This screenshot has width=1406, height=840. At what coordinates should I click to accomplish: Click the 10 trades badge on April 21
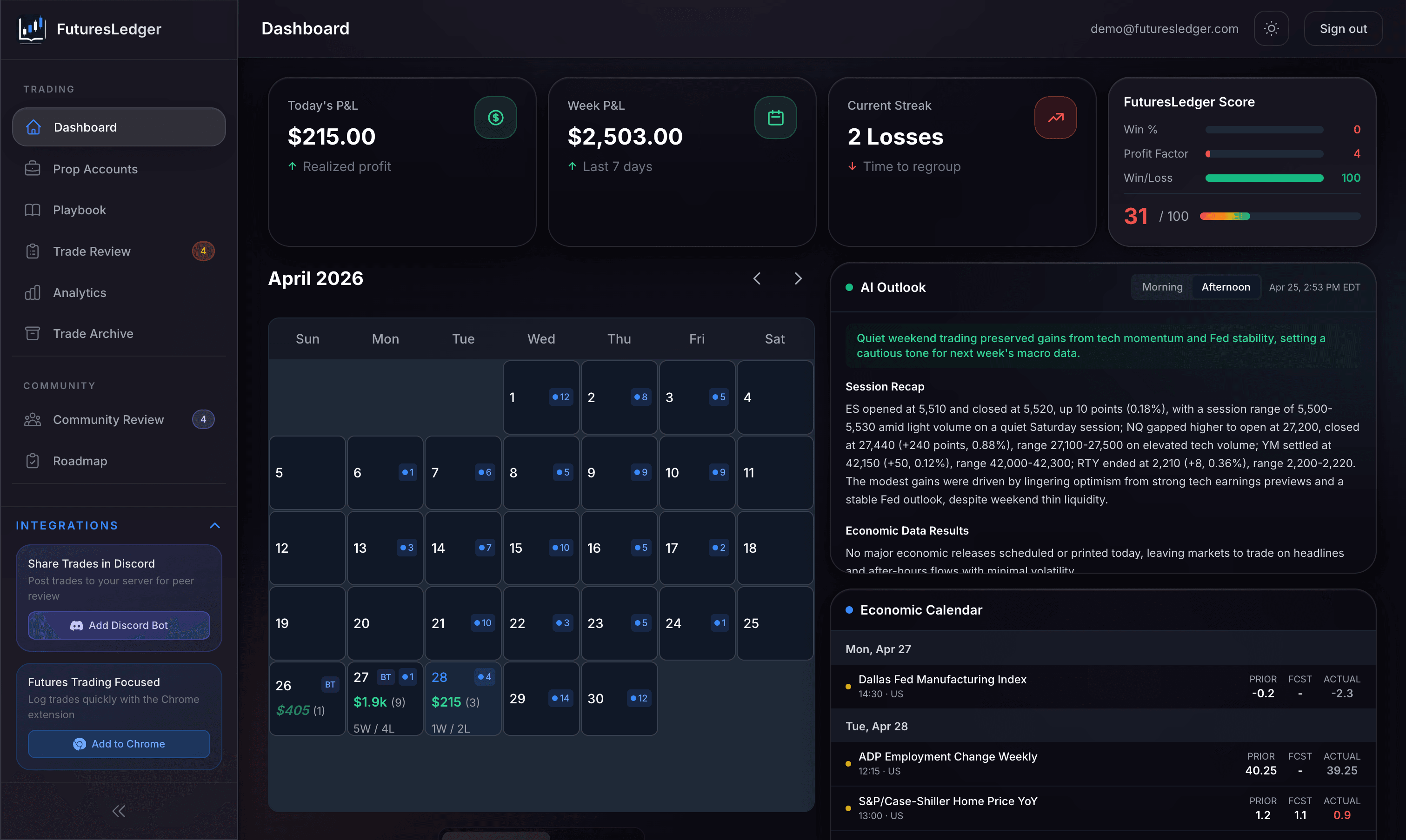tap(482, 623)
